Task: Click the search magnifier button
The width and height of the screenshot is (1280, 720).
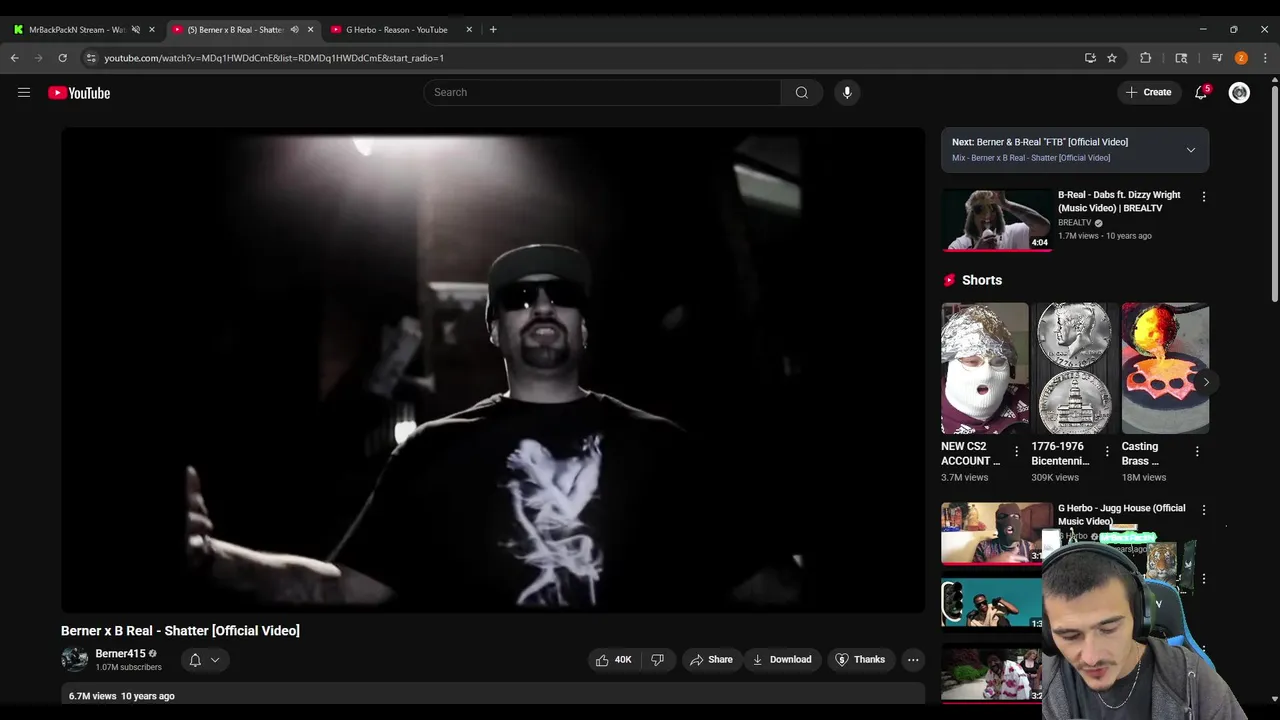Action: point(802,92)
